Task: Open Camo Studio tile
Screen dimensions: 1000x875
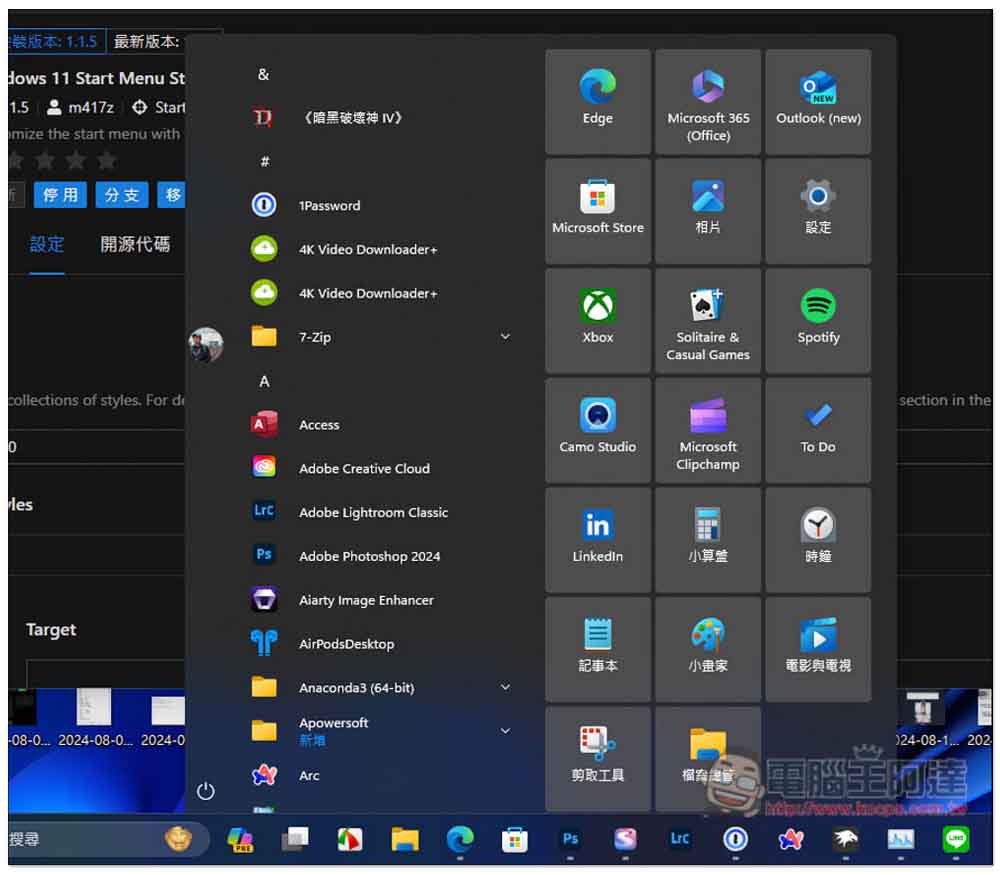Action: tap(598, 430)
